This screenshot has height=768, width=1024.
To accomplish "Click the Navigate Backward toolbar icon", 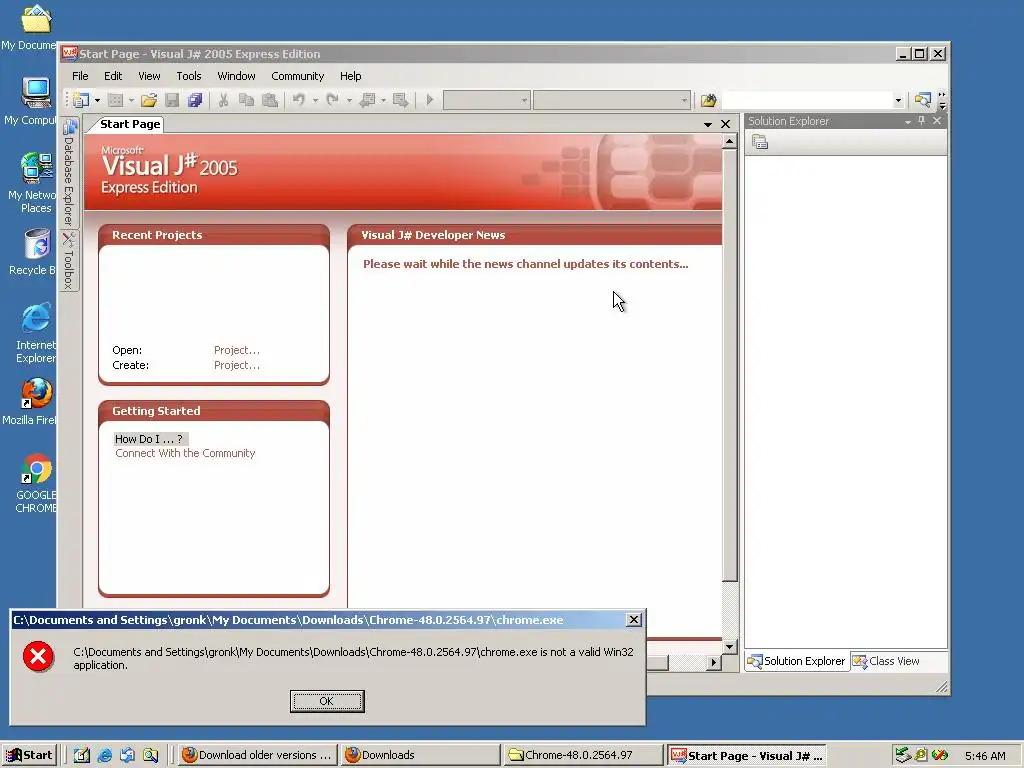I will tap(367, 100).
